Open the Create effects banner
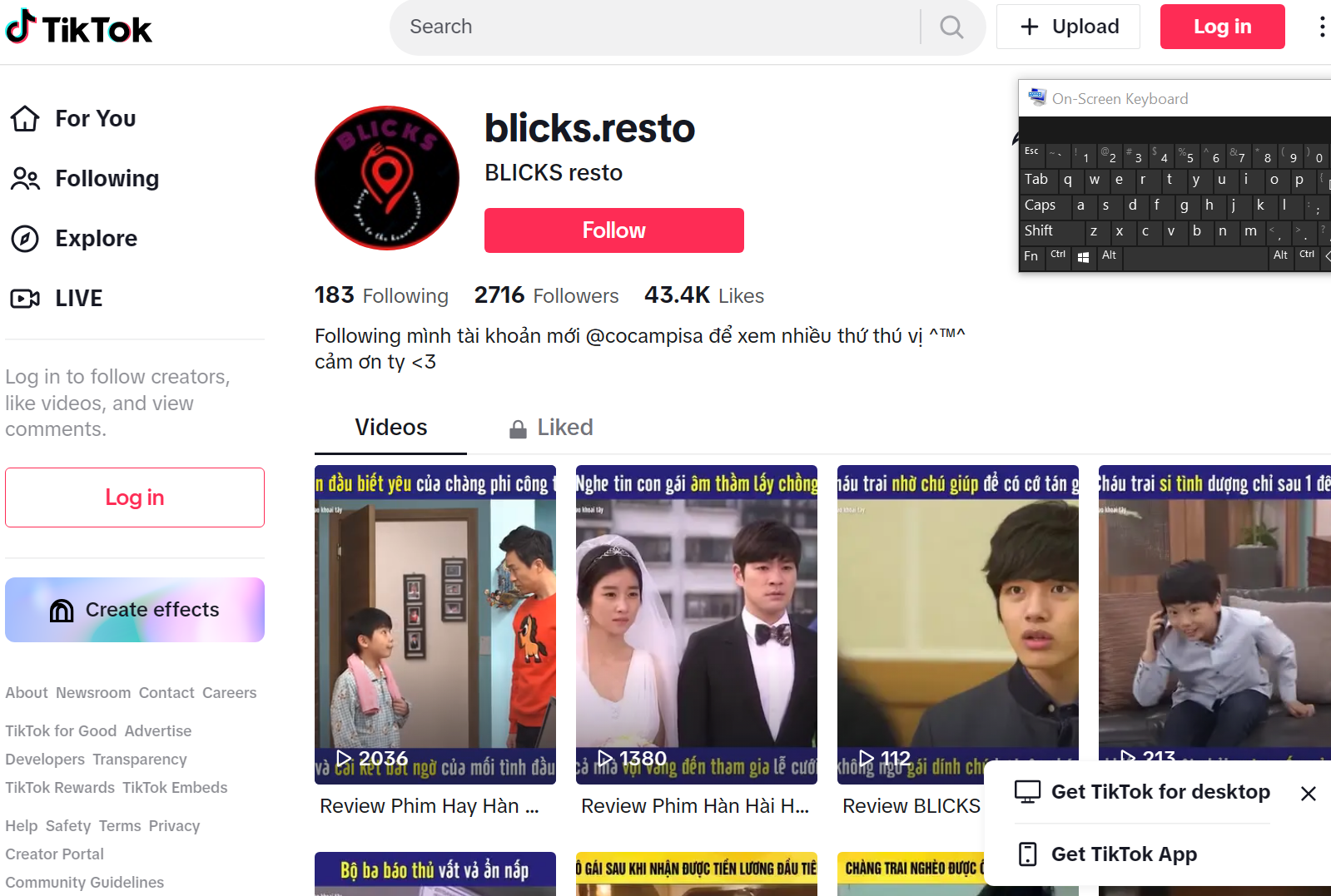Image resolution: width=1331 pixels, height=896 pixels. [x=135, y=610]
